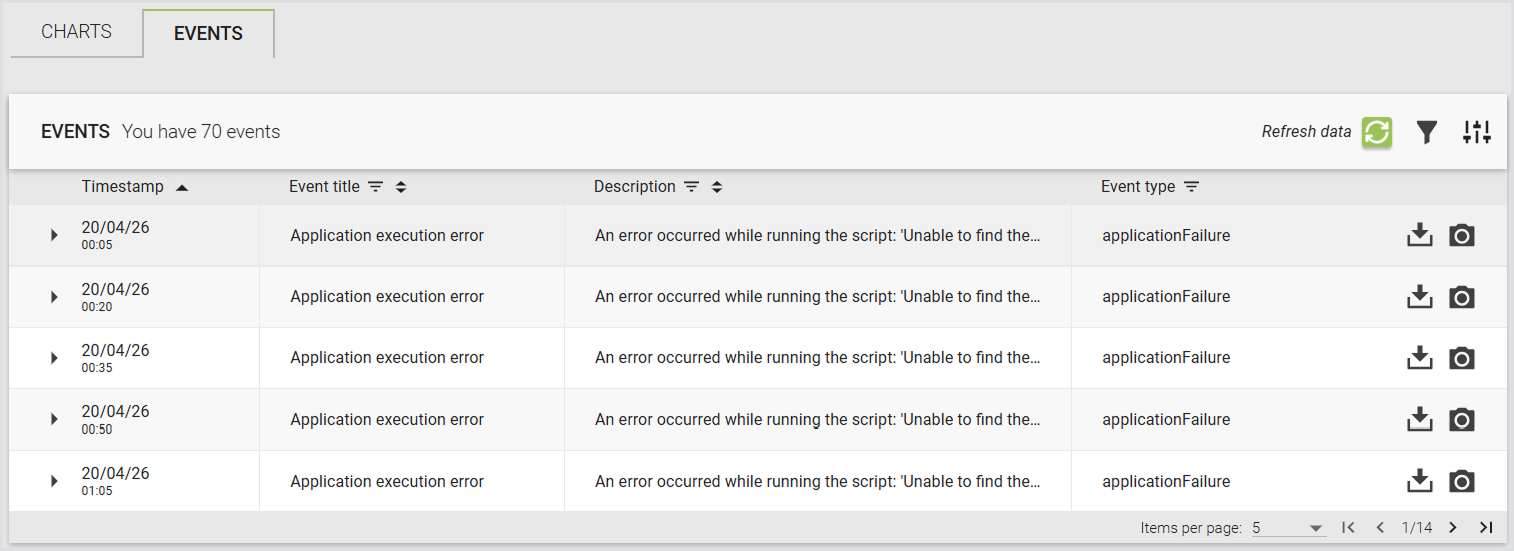The width and height of the screenshot is (1514, 551).
Task: Toggle sort arrows on Description column
Action: point(717,187)
